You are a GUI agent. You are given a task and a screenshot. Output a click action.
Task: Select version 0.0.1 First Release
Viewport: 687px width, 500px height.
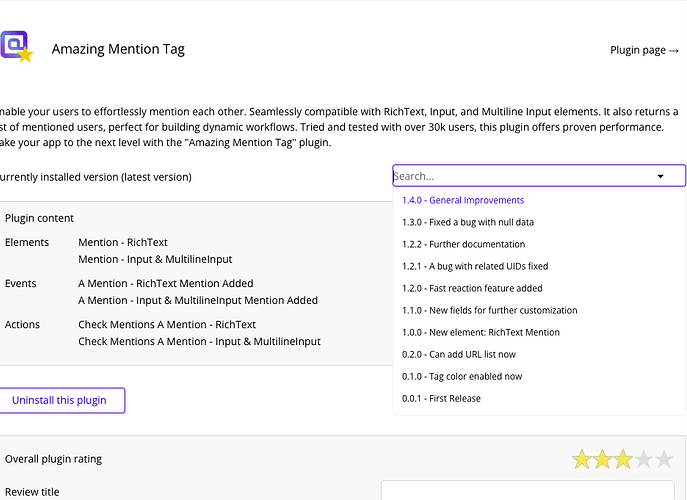tap(441, 398)
